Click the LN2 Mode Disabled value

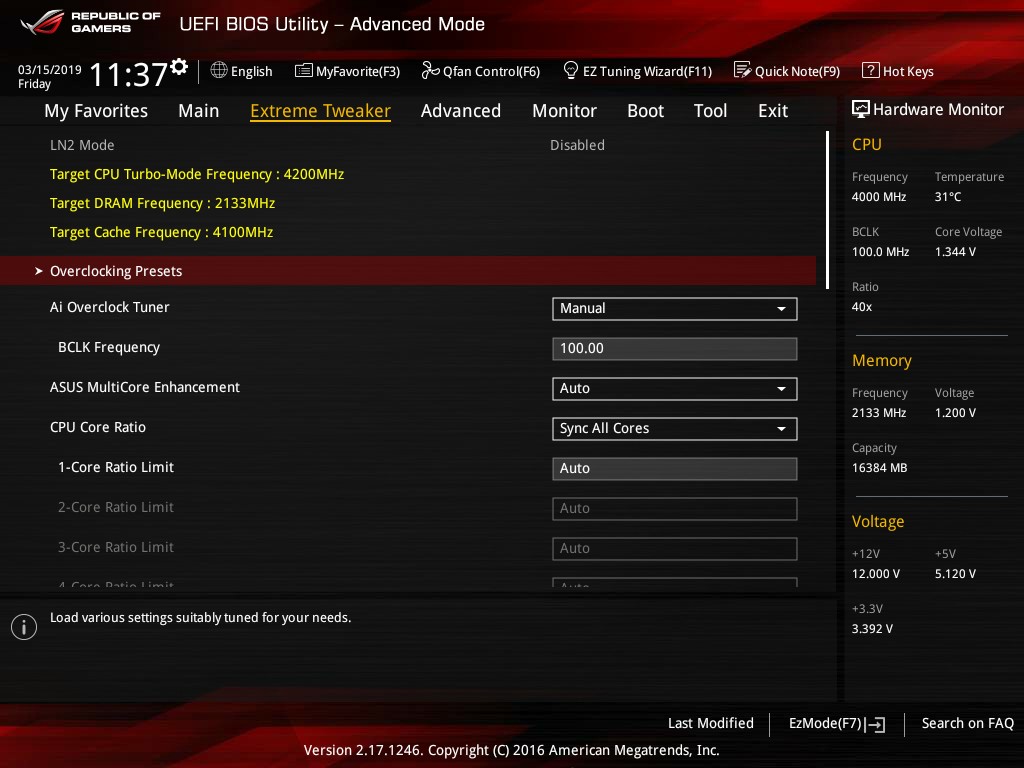(577, 145)
